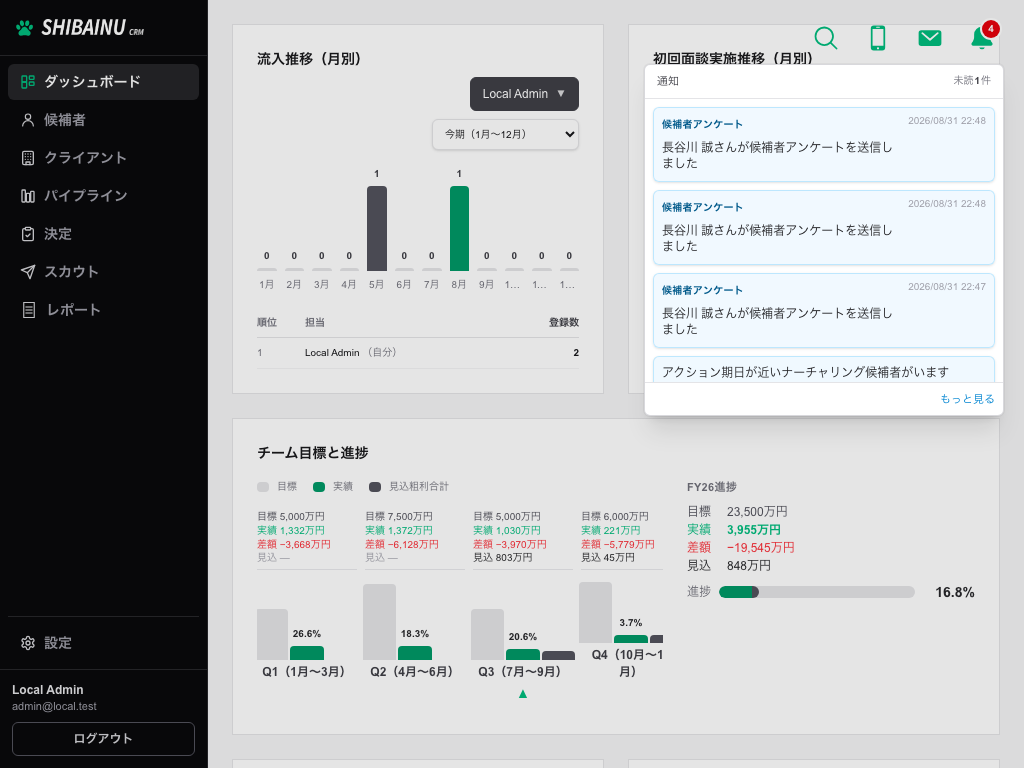Click the Local Admin（自分） ranking row
The image size is (1024, 768).
418,353
